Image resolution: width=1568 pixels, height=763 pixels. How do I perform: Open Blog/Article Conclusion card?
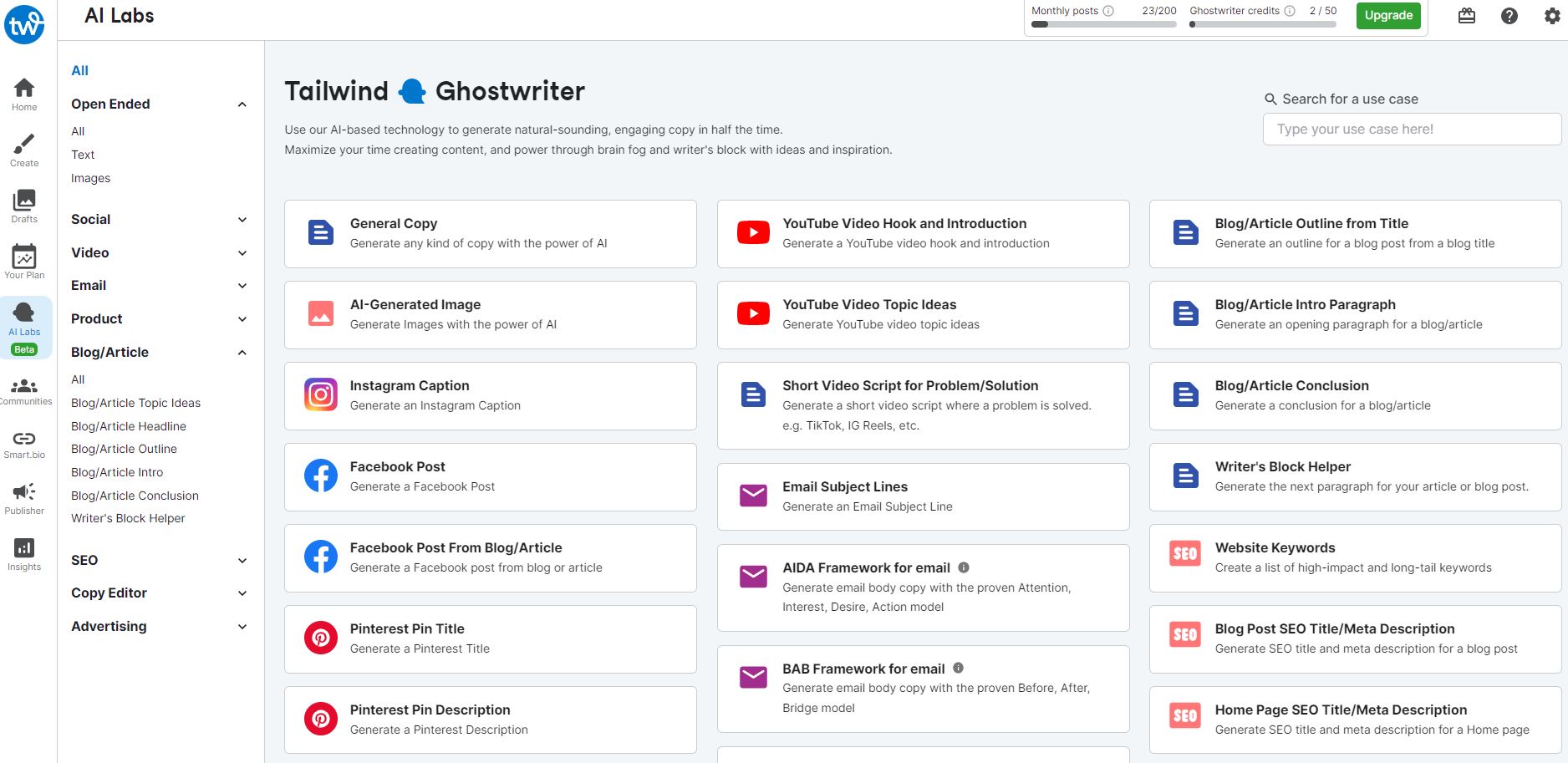pos(1355,396)
